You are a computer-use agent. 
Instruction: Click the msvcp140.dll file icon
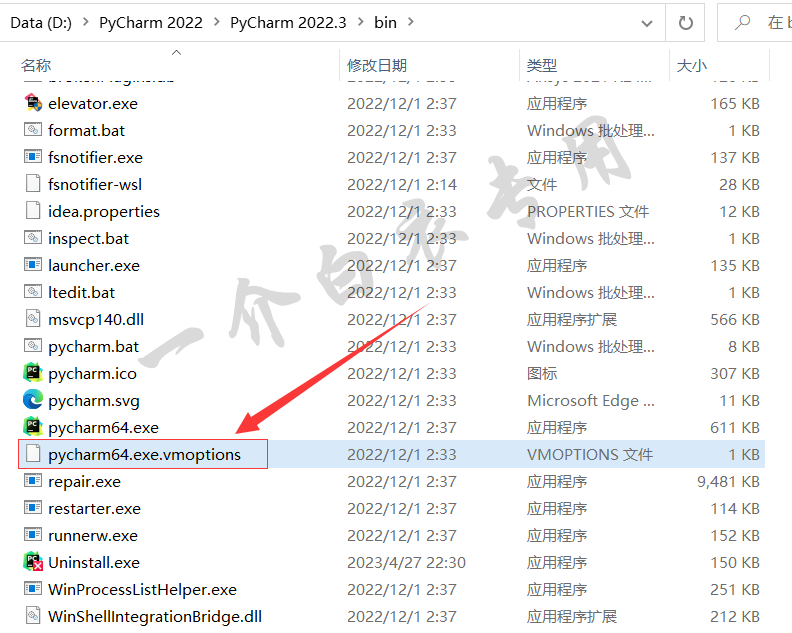tap(33, 319)
